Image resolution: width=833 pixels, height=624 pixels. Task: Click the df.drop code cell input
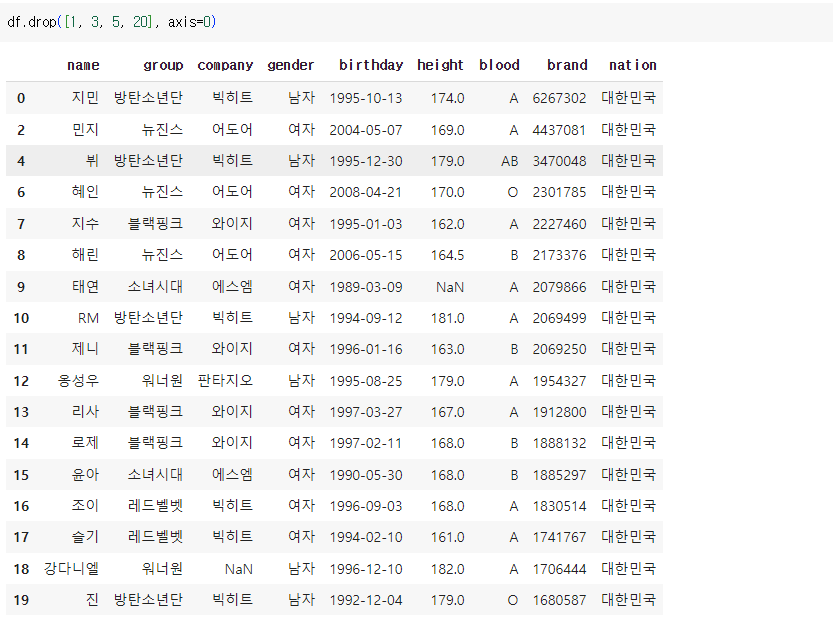coord(416,22)
